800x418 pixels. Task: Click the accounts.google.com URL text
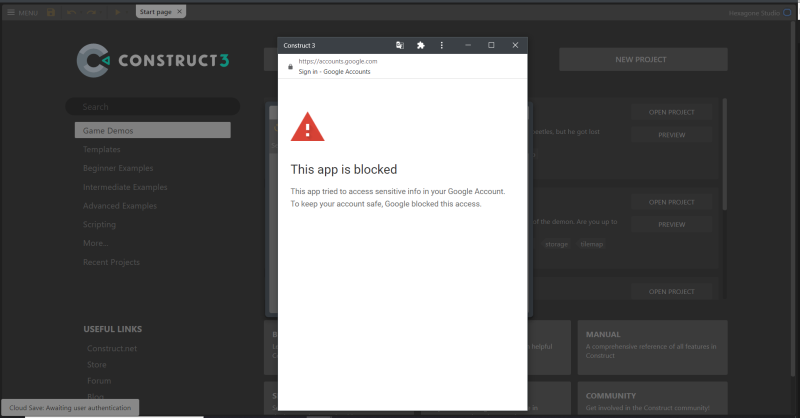[338, 61]
